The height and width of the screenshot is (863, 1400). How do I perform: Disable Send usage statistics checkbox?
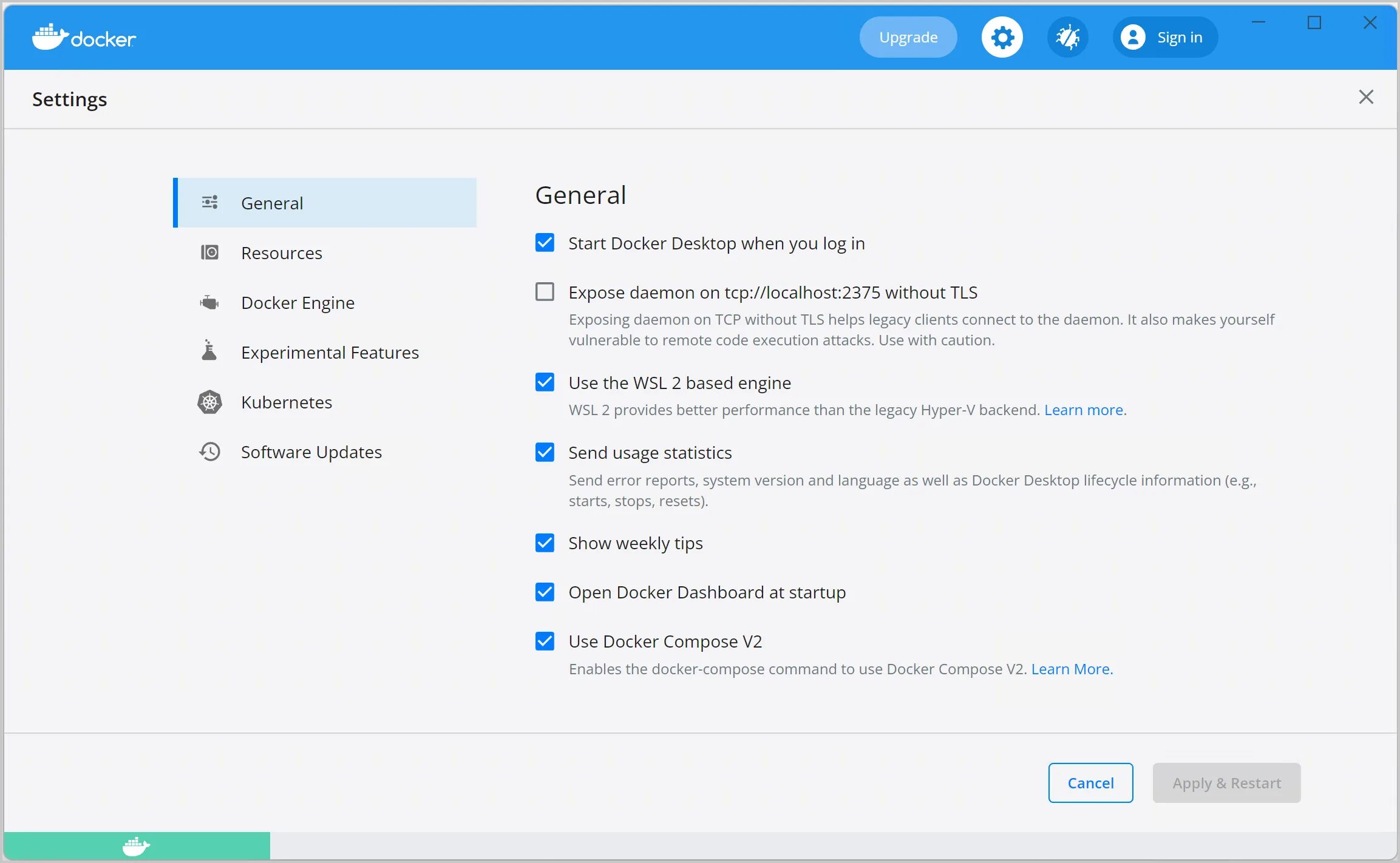(x=545, y=452)
